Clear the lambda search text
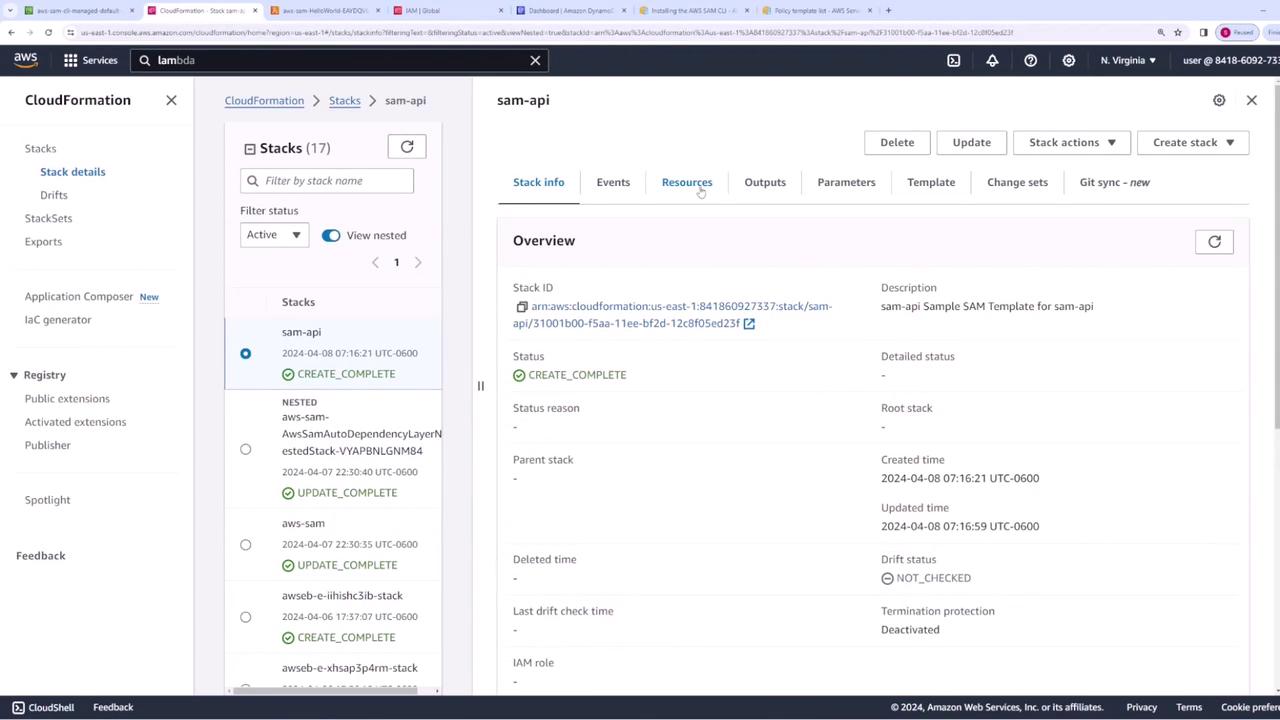 535,60
